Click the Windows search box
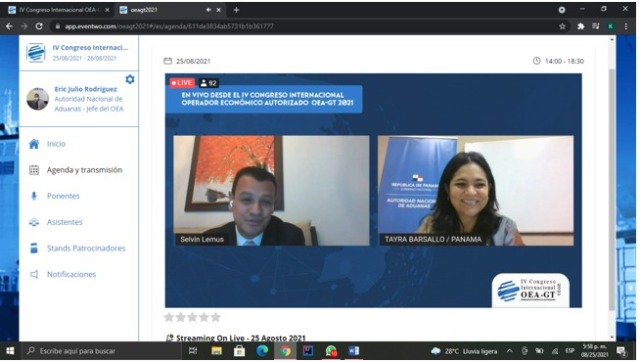640x362 pixels. [101, 351]
